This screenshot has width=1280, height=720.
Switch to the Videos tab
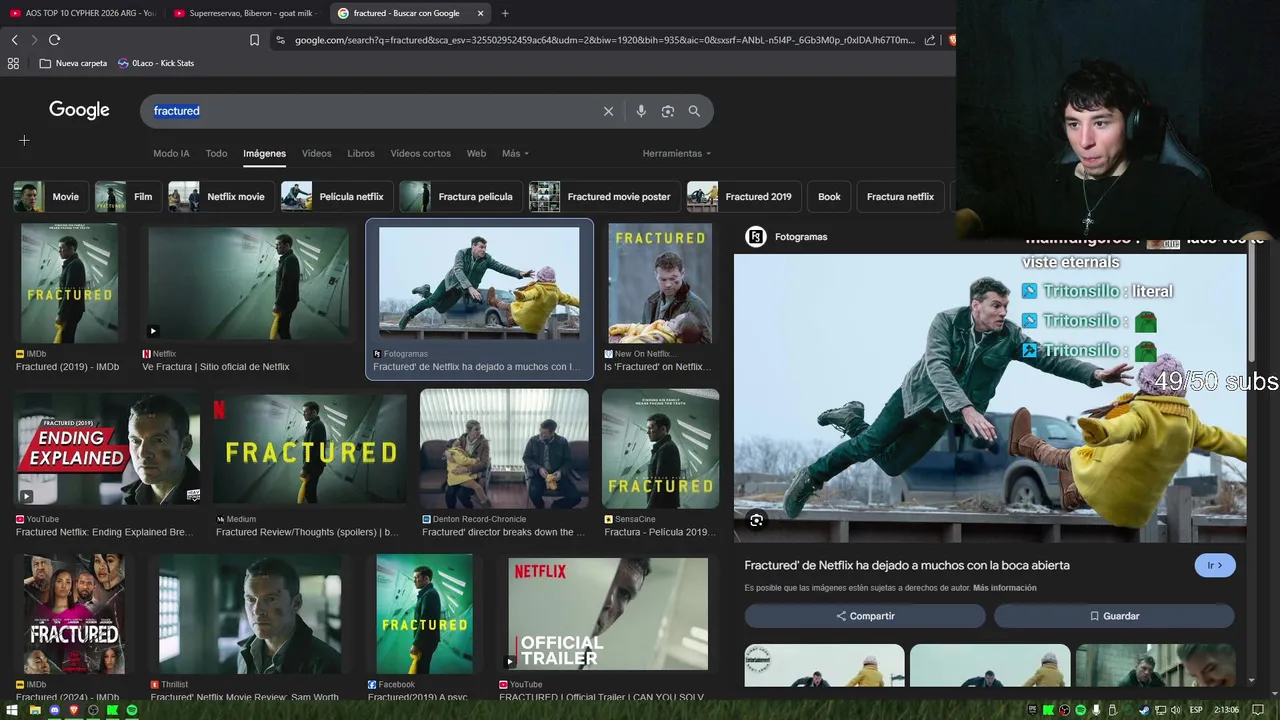316,153
